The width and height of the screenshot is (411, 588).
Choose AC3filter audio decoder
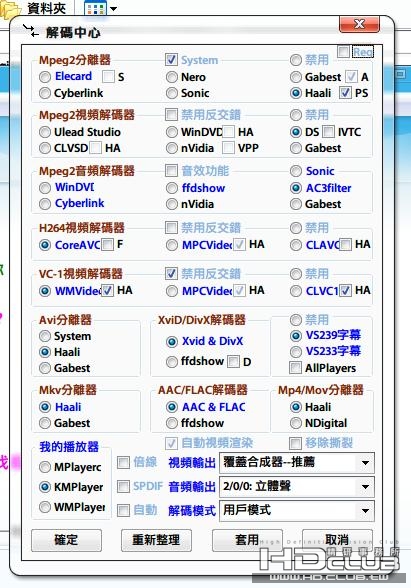[x=296, y=188]
